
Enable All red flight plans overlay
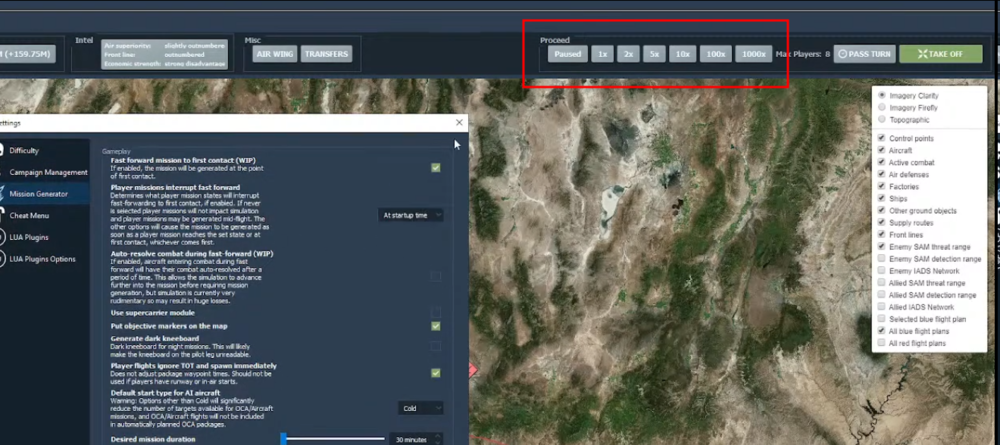pyautogui.click(x=881, y=343)
